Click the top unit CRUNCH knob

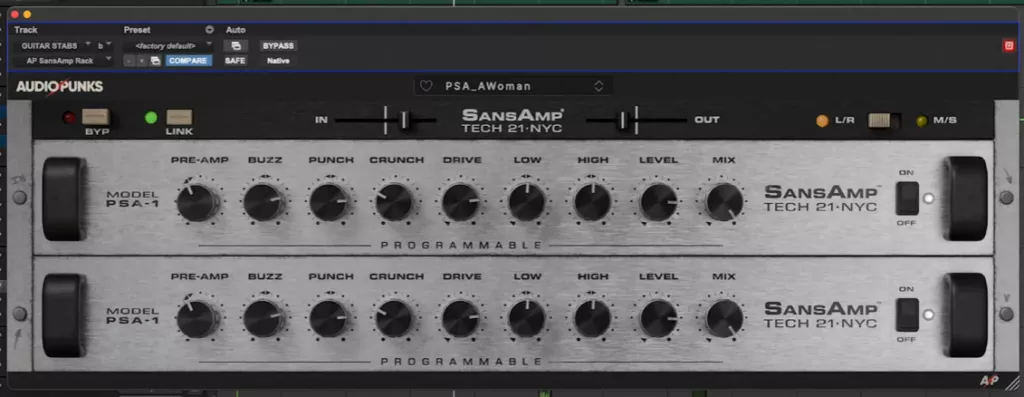(x=394, y=202)
